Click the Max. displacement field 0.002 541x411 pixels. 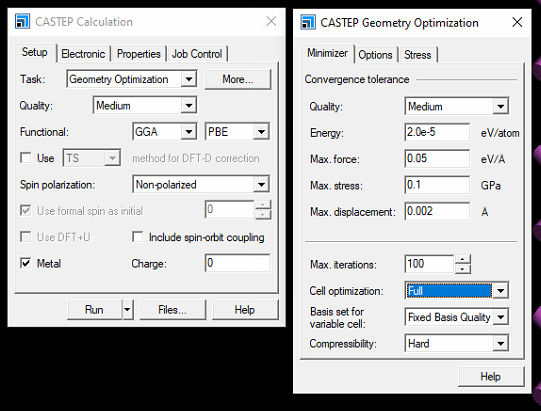437,212
